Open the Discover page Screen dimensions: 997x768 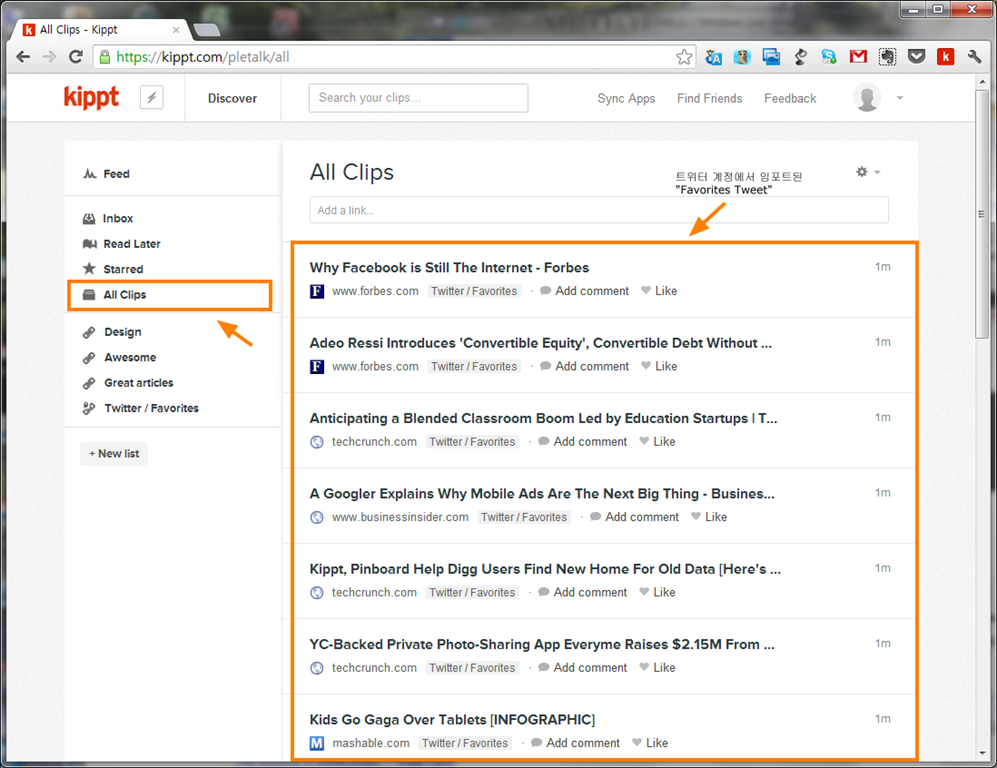[x=232, y=98]
